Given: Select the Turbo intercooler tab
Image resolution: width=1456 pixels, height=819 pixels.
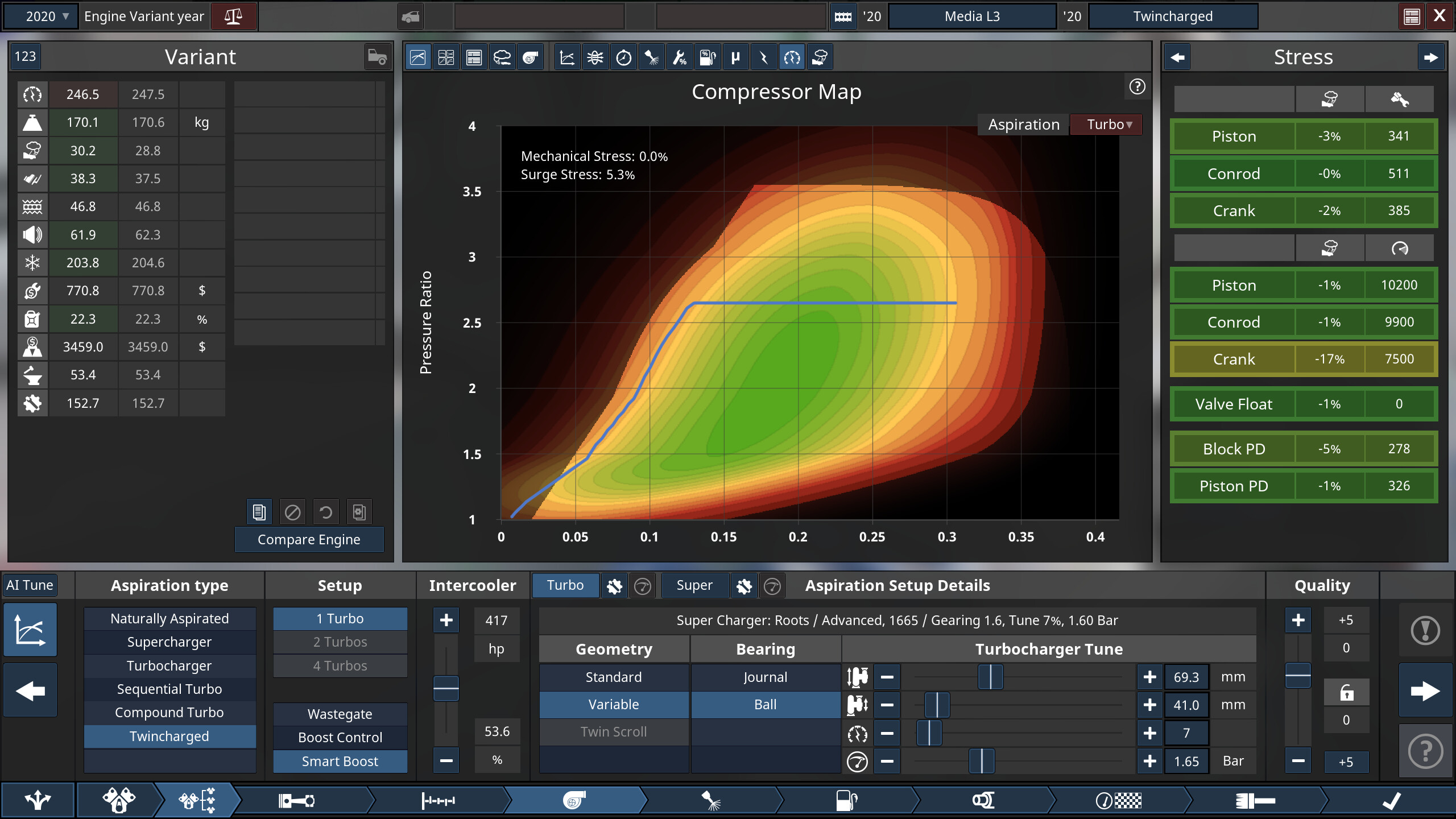Looking at the screenshot, I should pos(565,585).
